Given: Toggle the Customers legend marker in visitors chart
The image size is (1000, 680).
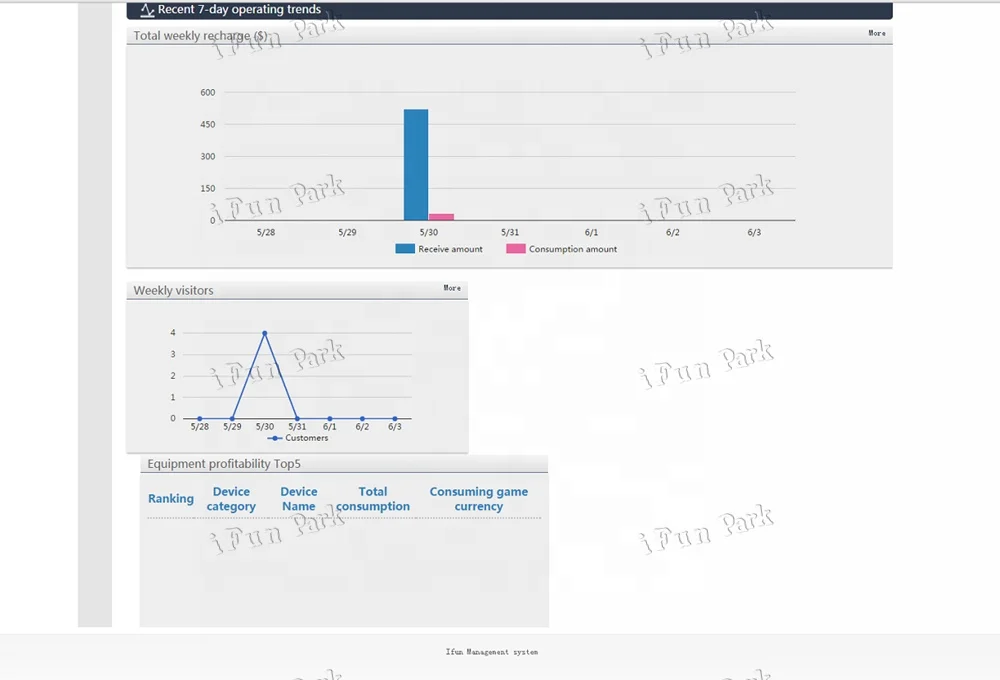Looking at the screenshot, I should pos(275,438).
